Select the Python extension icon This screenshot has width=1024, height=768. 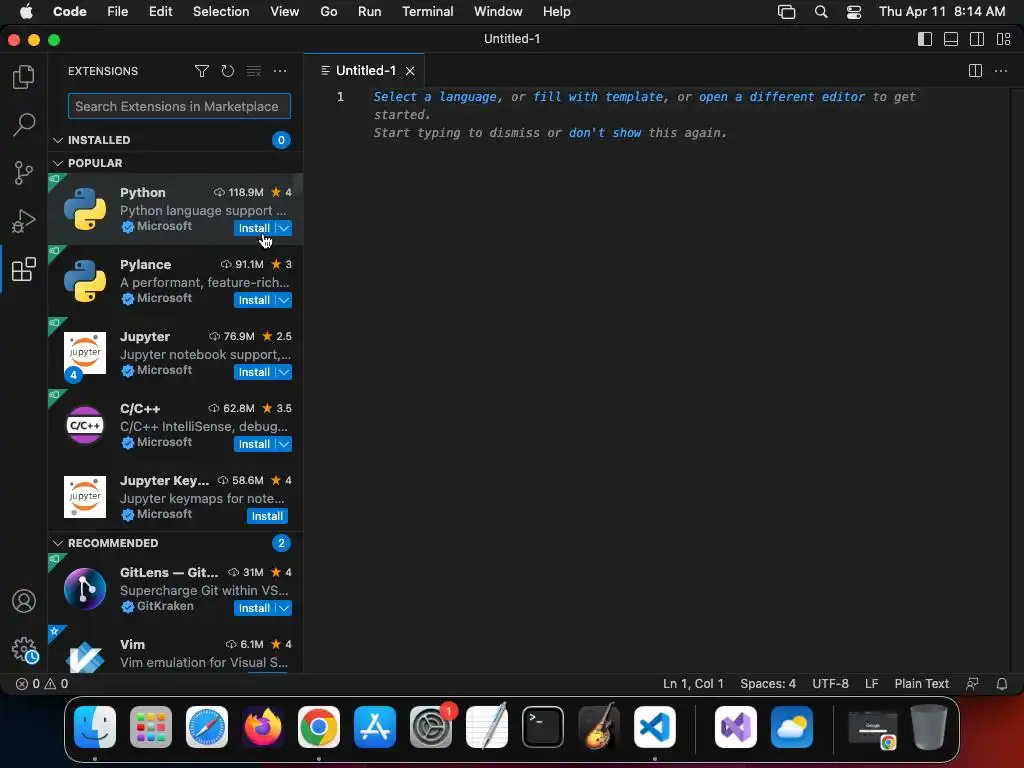[85, 209]
